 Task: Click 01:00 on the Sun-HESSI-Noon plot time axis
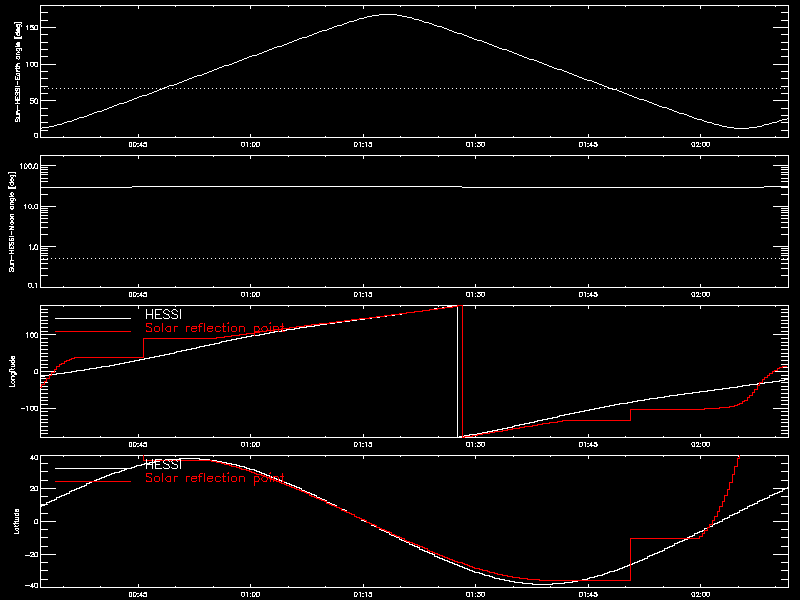pos(250,295)
